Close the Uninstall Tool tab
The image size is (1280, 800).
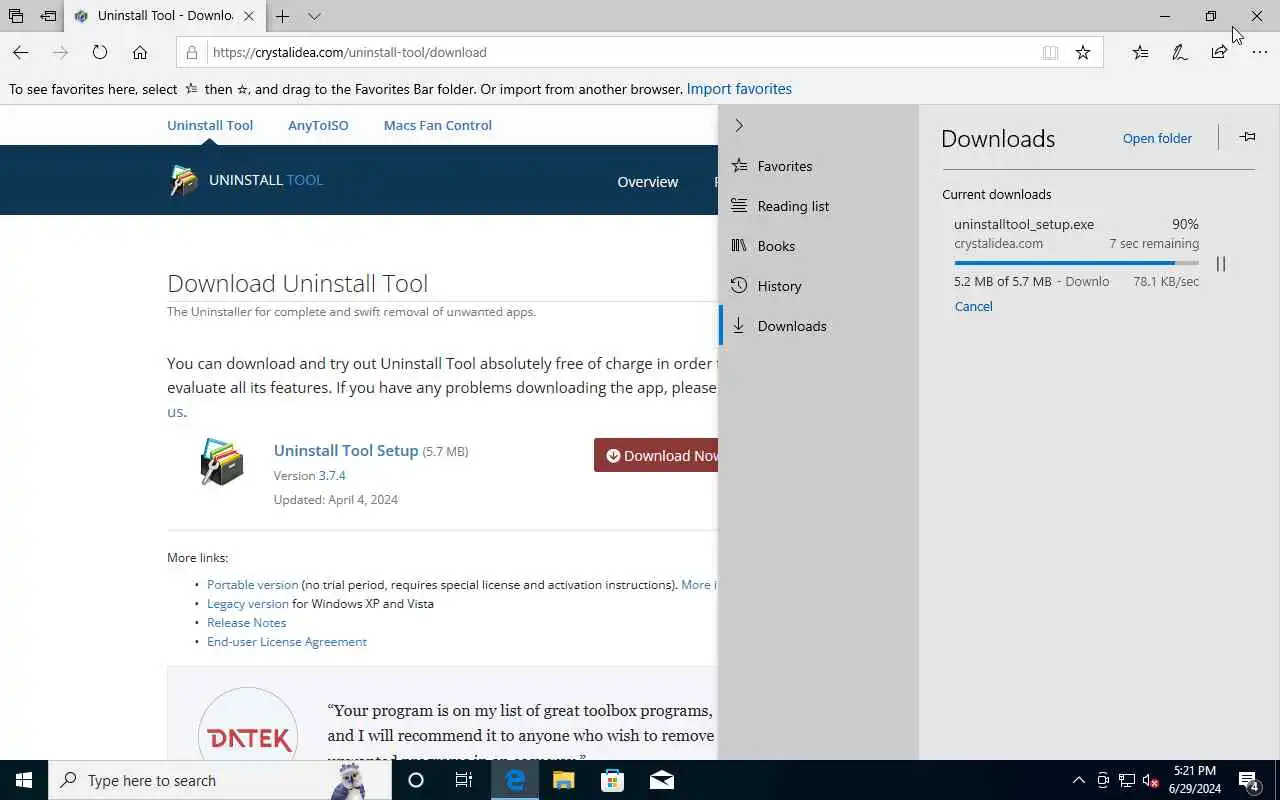point(249,16)
